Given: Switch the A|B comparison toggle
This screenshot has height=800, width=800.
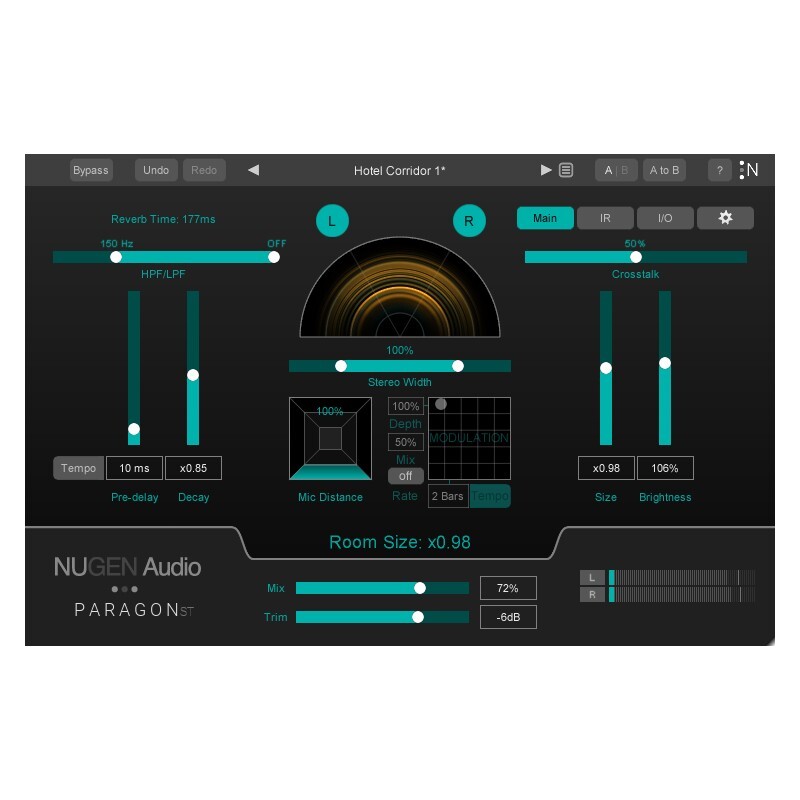Looking at the screenshot, I should click(x=616, y=170).
